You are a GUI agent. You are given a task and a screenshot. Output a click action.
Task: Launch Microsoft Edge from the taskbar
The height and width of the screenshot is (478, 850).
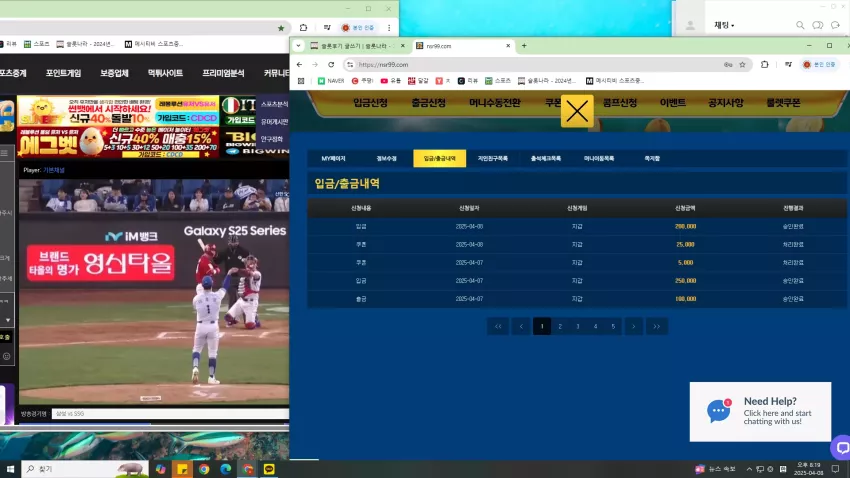coord(226,469)
